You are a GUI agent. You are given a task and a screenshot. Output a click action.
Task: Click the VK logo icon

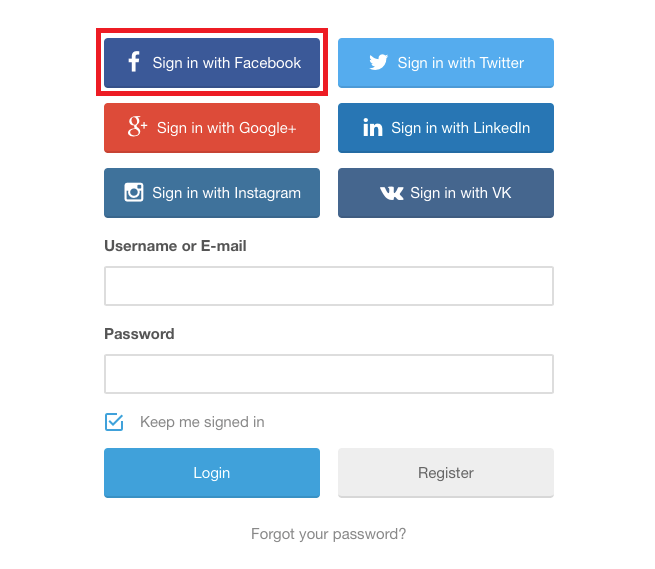pyautogui.click(x=392, y=193)
